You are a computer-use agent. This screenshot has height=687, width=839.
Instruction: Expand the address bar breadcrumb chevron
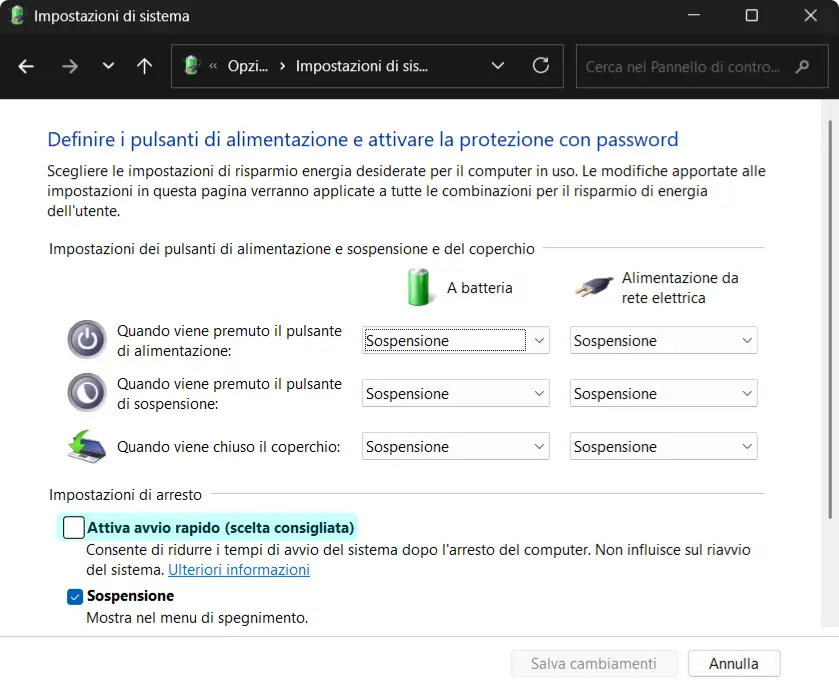(498, 66)
